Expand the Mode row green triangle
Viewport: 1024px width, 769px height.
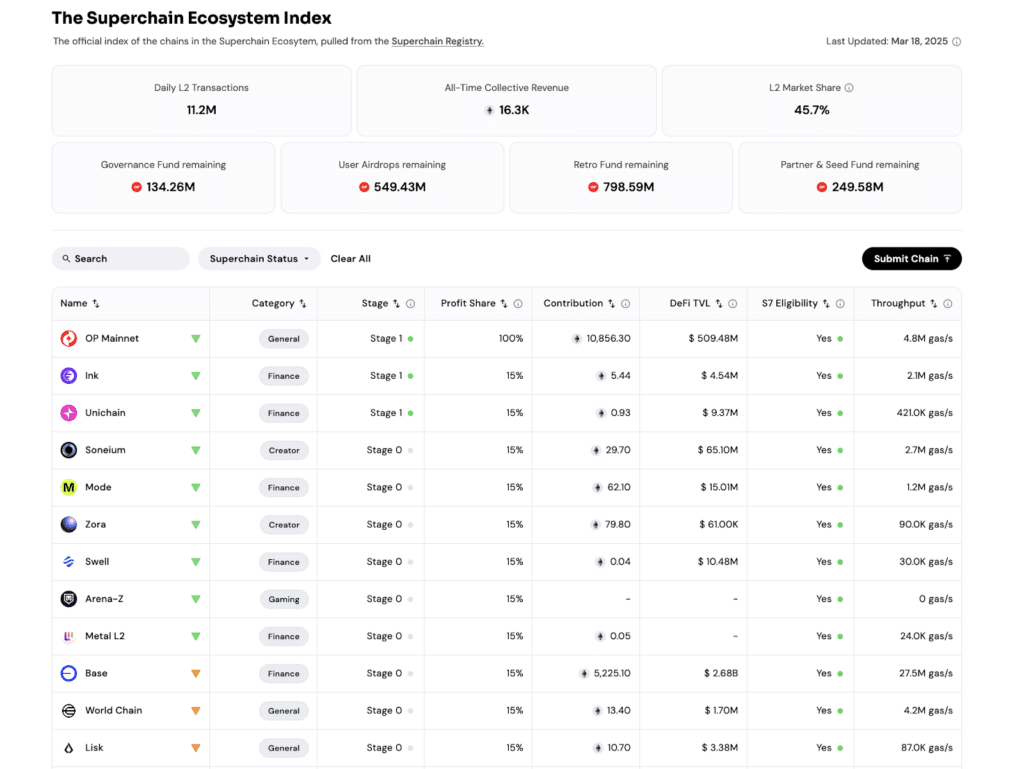tap(195, 488)
